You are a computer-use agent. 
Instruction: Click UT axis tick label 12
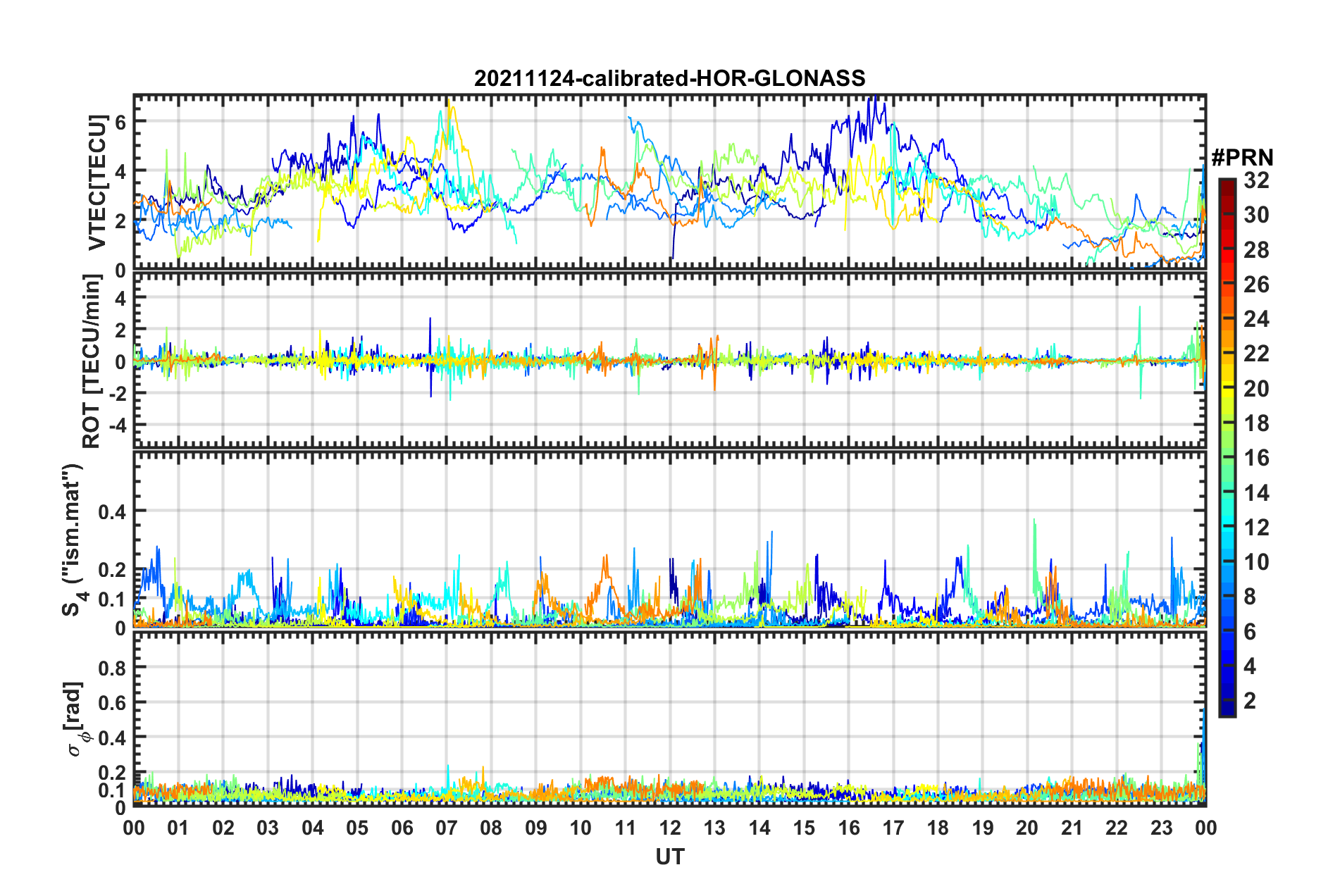tap(670, 828)
